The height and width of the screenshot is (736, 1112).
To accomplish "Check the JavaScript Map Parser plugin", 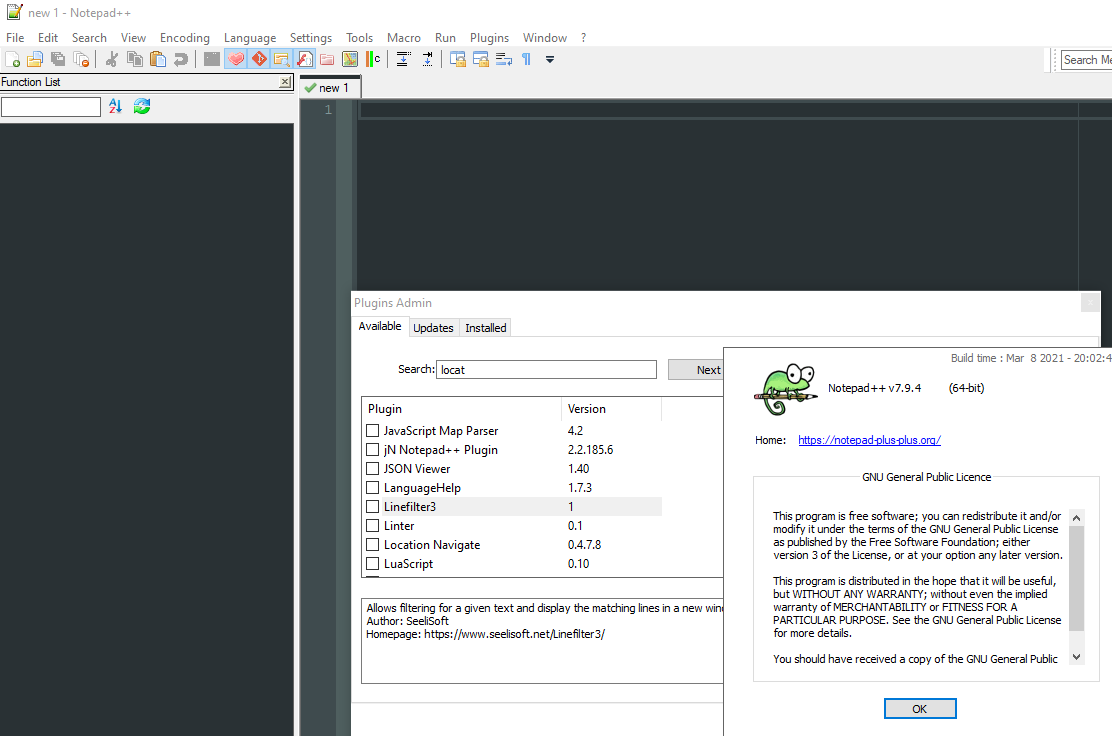I will pos(372,430).
